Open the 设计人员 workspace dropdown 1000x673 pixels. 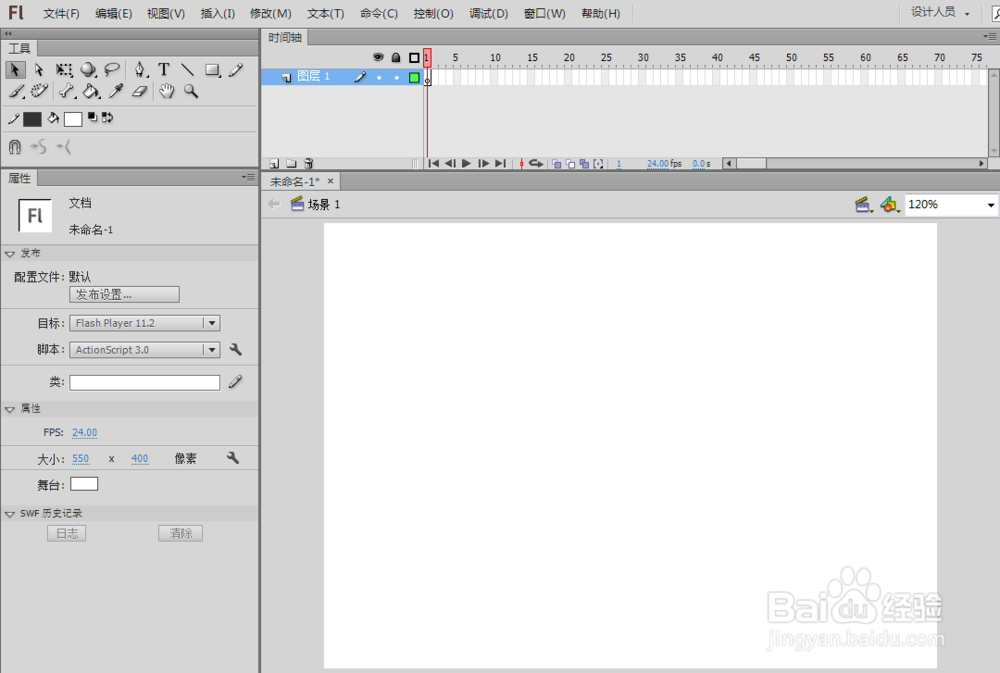(x=940, y=12)
